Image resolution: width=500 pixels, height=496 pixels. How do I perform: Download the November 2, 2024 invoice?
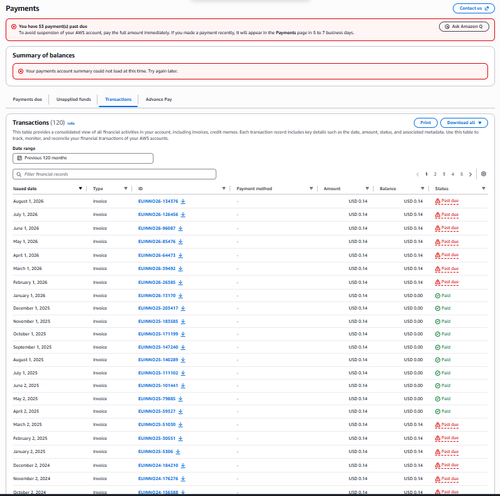point(183,479)
